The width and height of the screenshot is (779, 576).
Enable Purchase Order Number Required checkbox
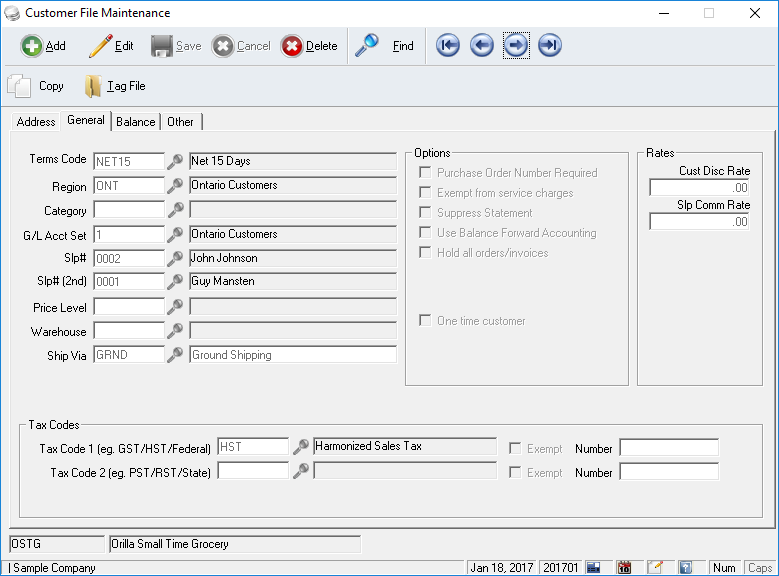click(425, 173)
